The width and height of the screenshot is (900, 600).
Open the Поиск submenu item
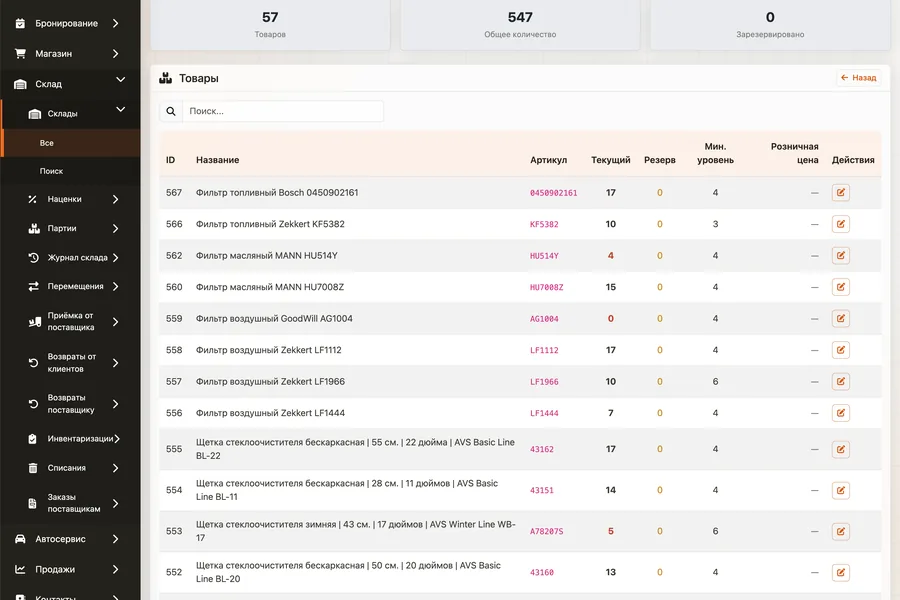(70, 171)
